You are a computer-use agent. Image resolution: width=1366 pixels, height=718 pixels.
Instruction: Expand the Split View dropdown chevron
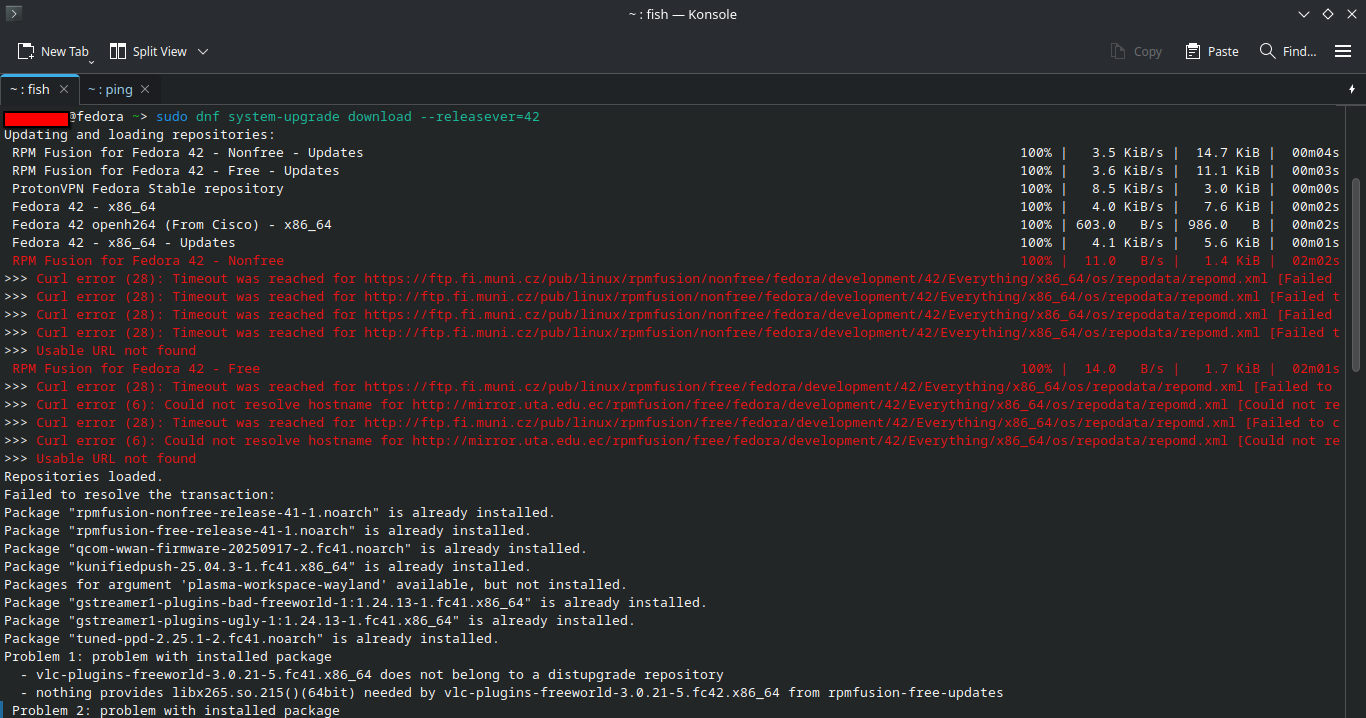coord(203,51)
